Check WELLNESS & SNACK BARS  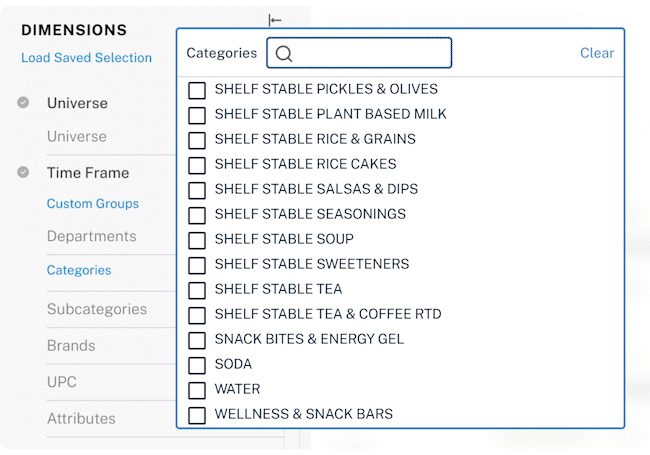197,415
